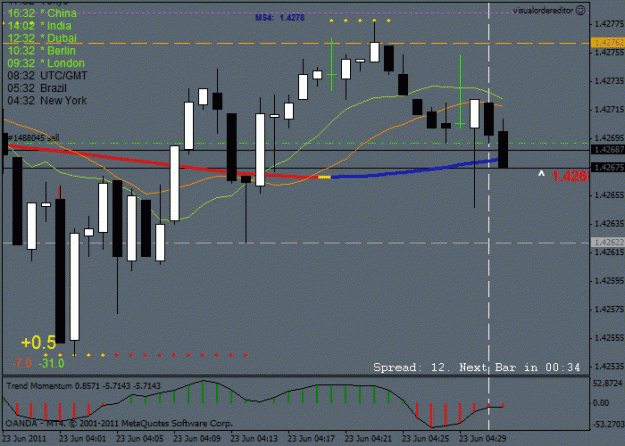This screenshot has width=625, height=446.
Task: Click the 1.42655 price scale value
Action: (x=607, y=195)
